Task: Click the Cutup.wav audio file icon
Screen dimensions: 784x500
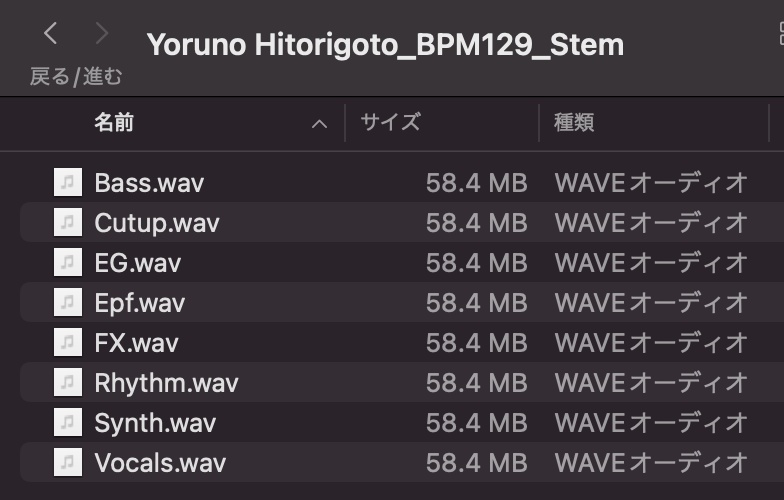Action: (68, 223)
